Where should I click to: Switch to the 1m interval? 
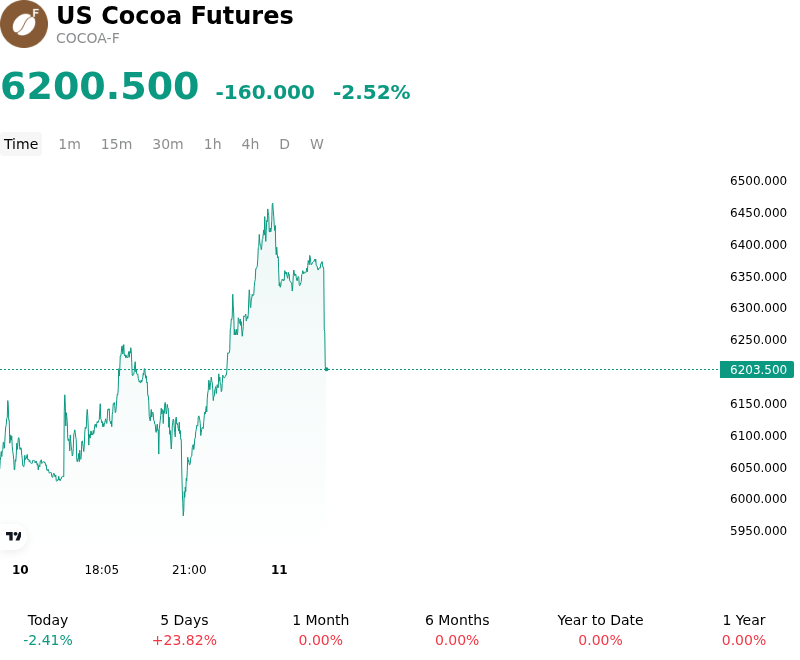pyautogui.click(x=69, y=144)
